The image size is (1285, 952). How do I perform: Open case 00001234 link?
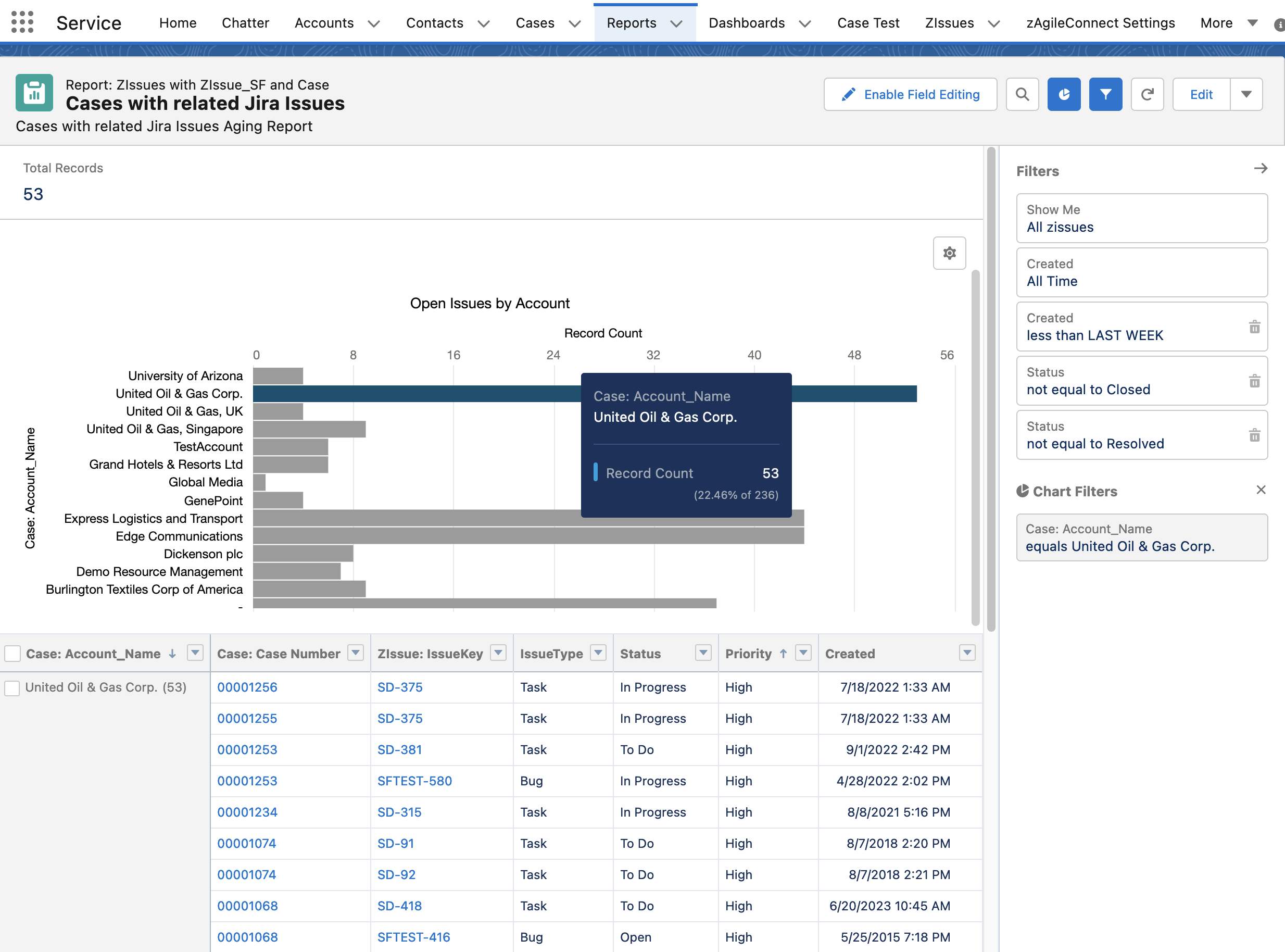(x=247, y=812)
